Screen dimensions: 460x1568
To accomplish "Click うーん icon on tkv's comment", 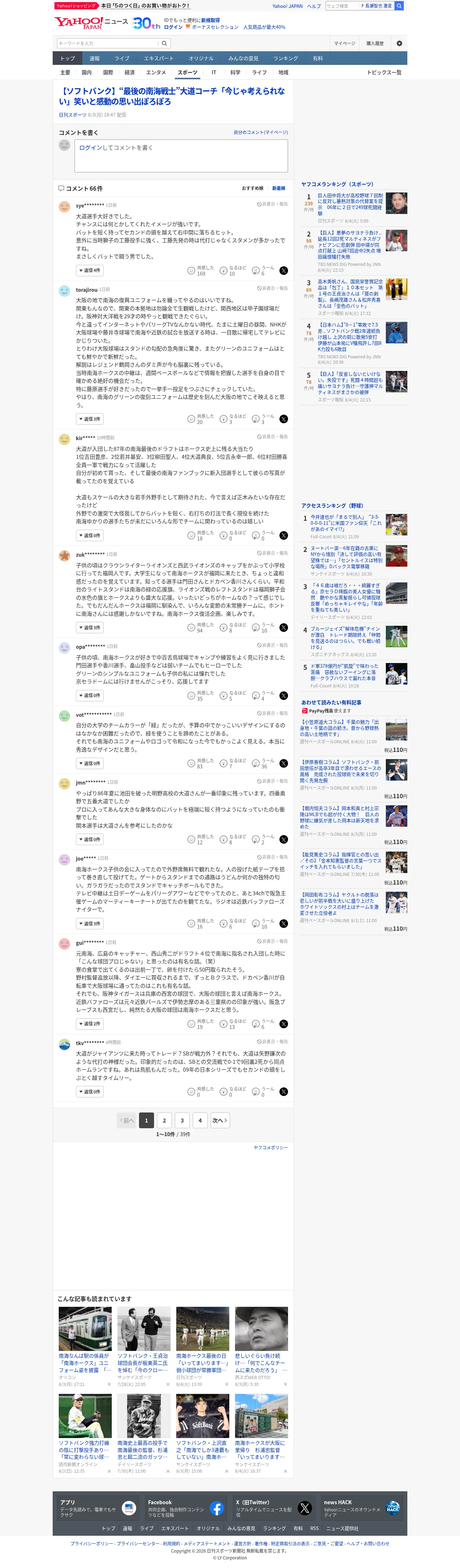I will tap(255, 1091).
